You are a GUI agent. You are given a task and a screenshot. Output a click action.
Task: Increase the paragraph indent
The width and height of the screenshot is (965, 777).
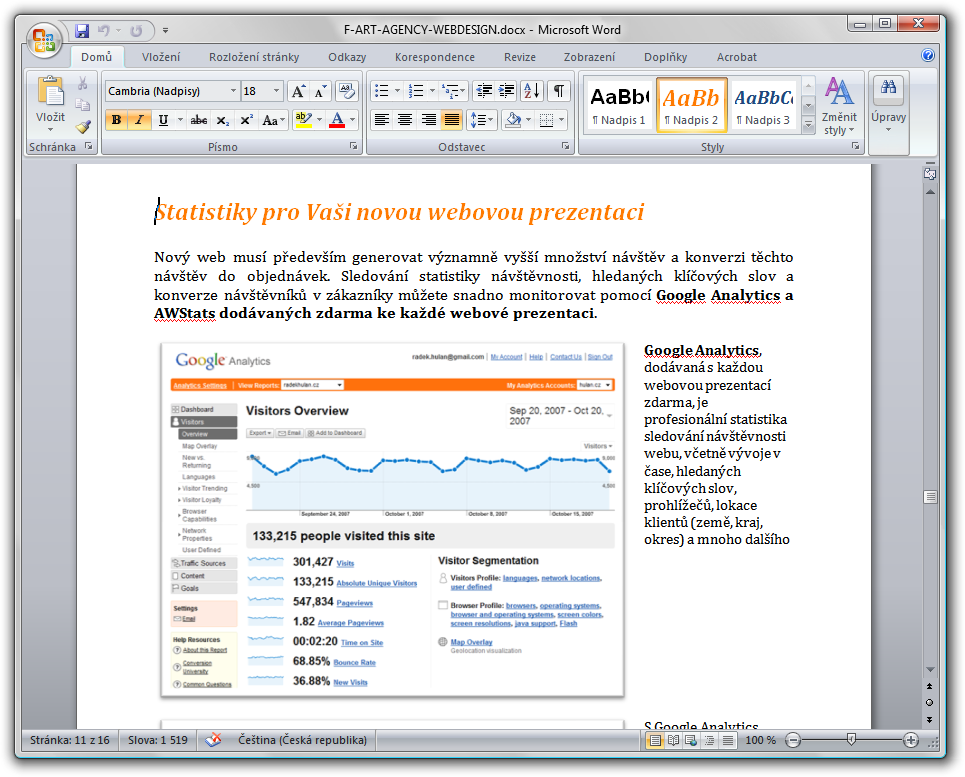(x=507, y=91)
